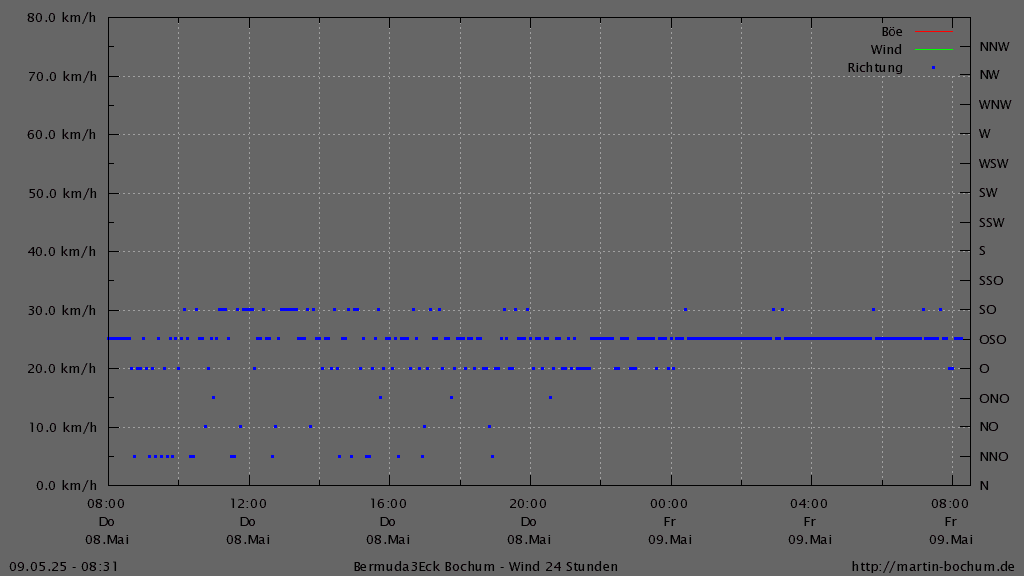Click the 'WNW' direction label
Screen dimensions: 1024x576
click(x=995, y=104)
